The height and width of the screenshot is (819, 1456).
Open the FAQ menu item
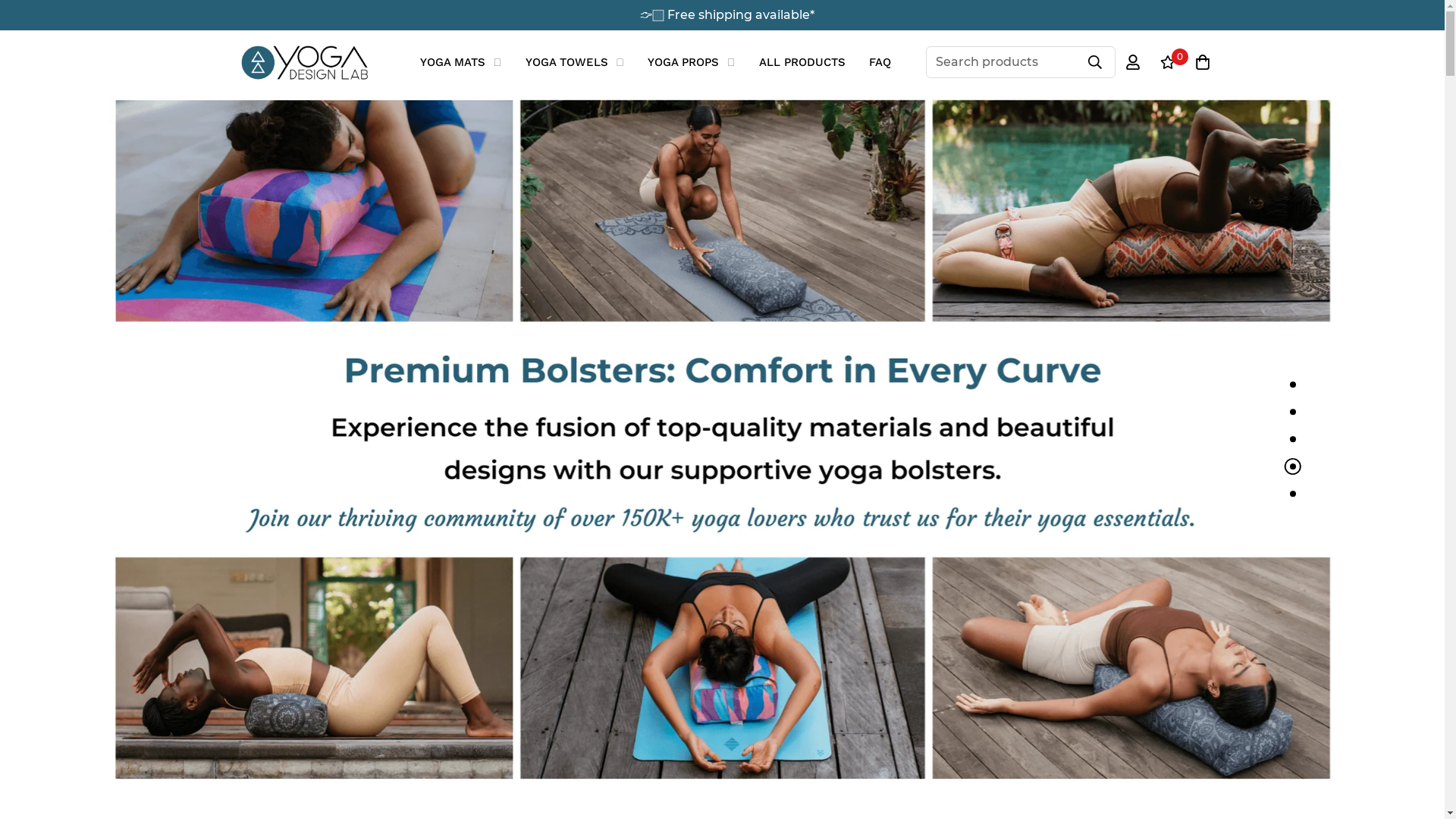[x=880, y=62]
